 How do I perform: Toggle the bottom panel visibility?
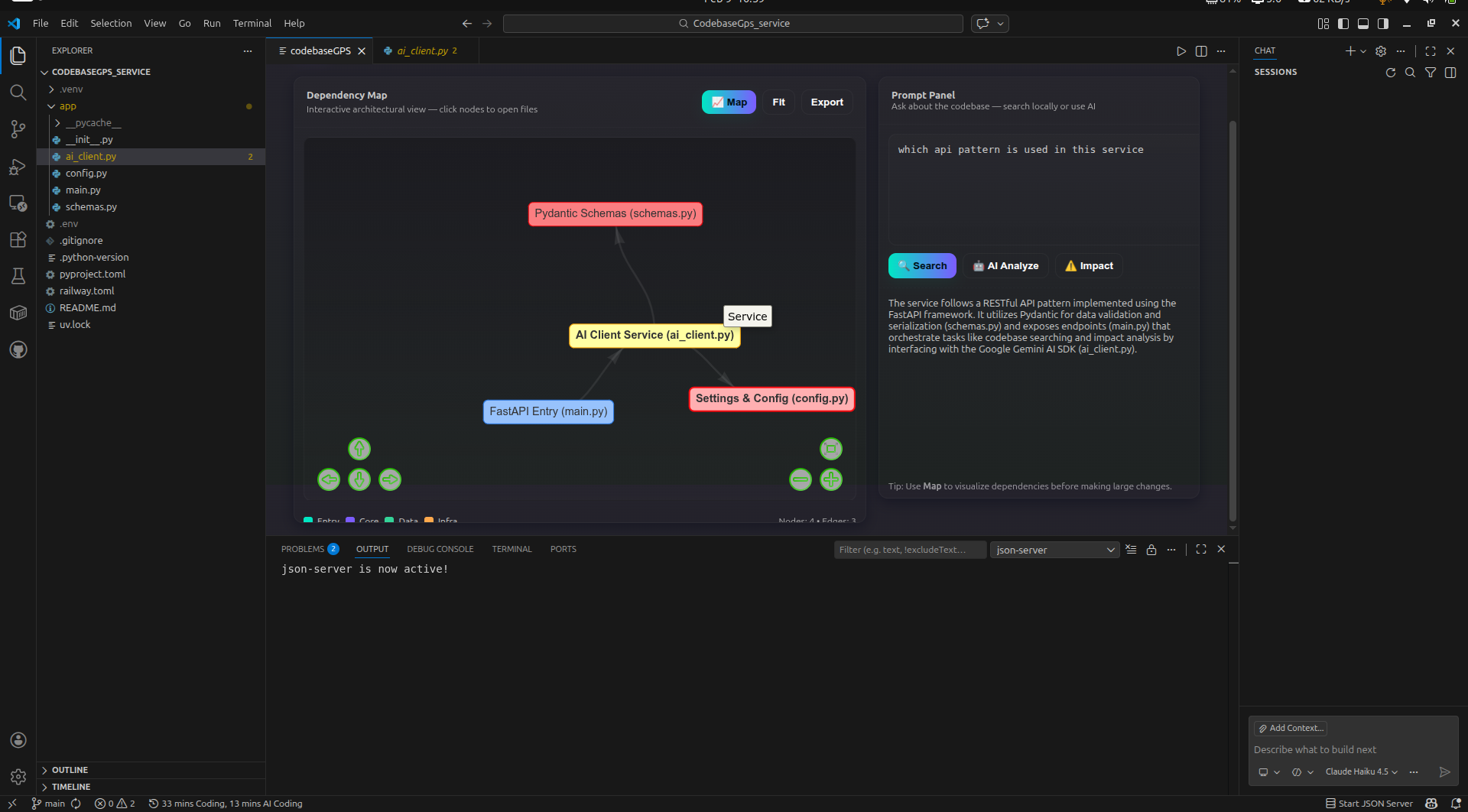1363,24
